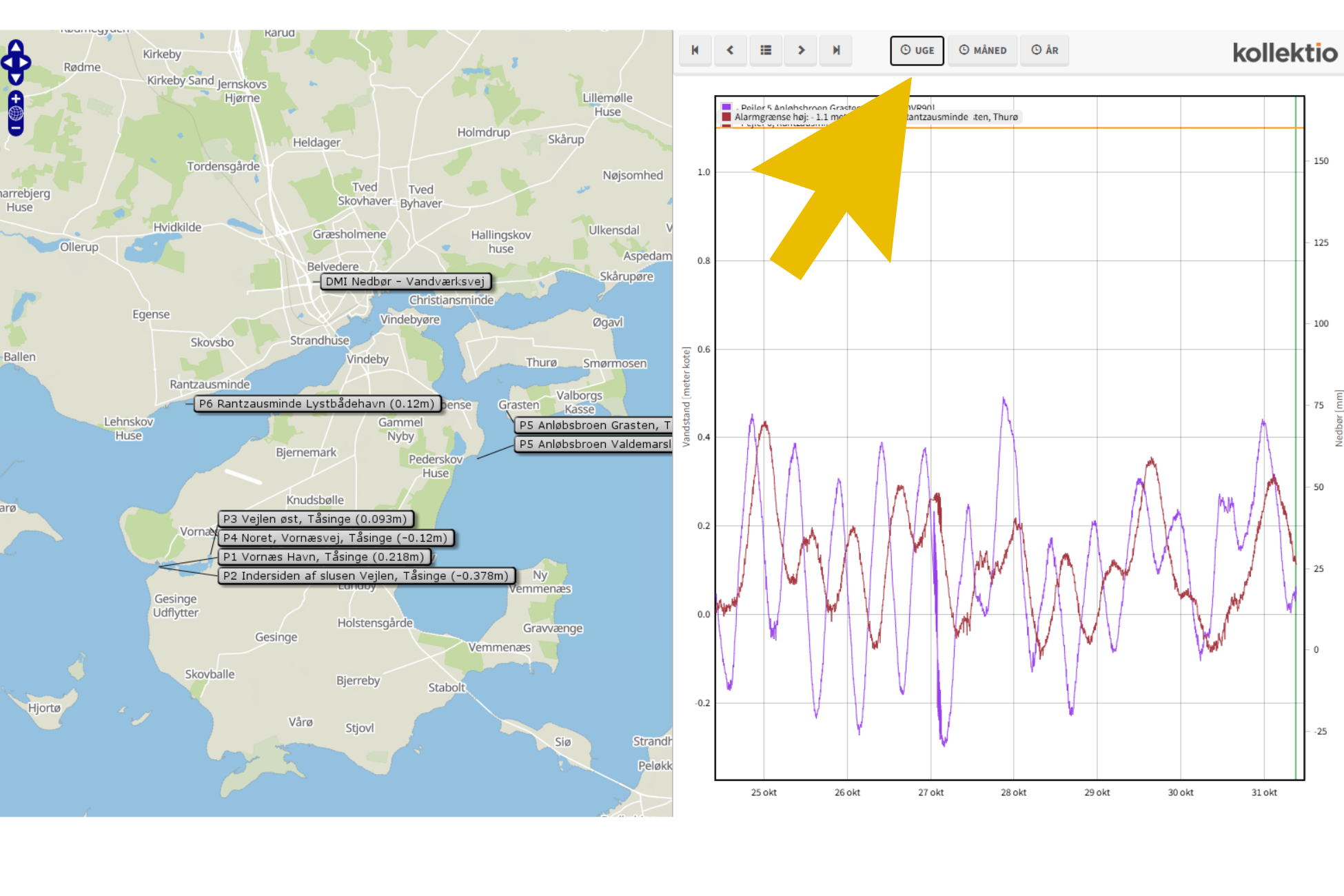
Task: Zoom out of the map
Action: pos(16,128)
